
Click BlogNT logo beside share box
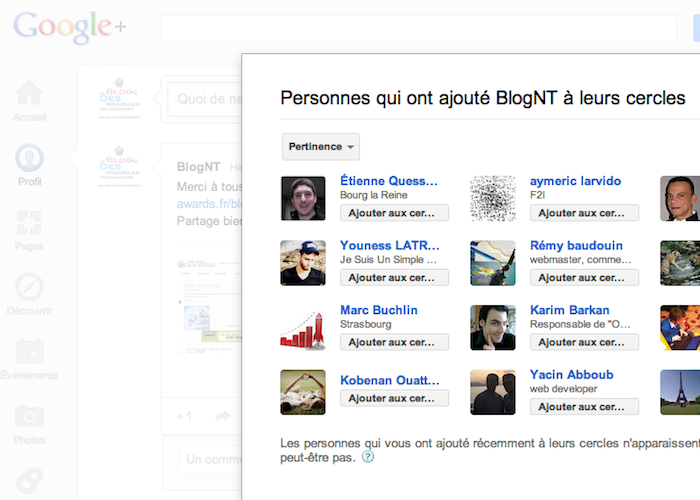click(119, 98)
